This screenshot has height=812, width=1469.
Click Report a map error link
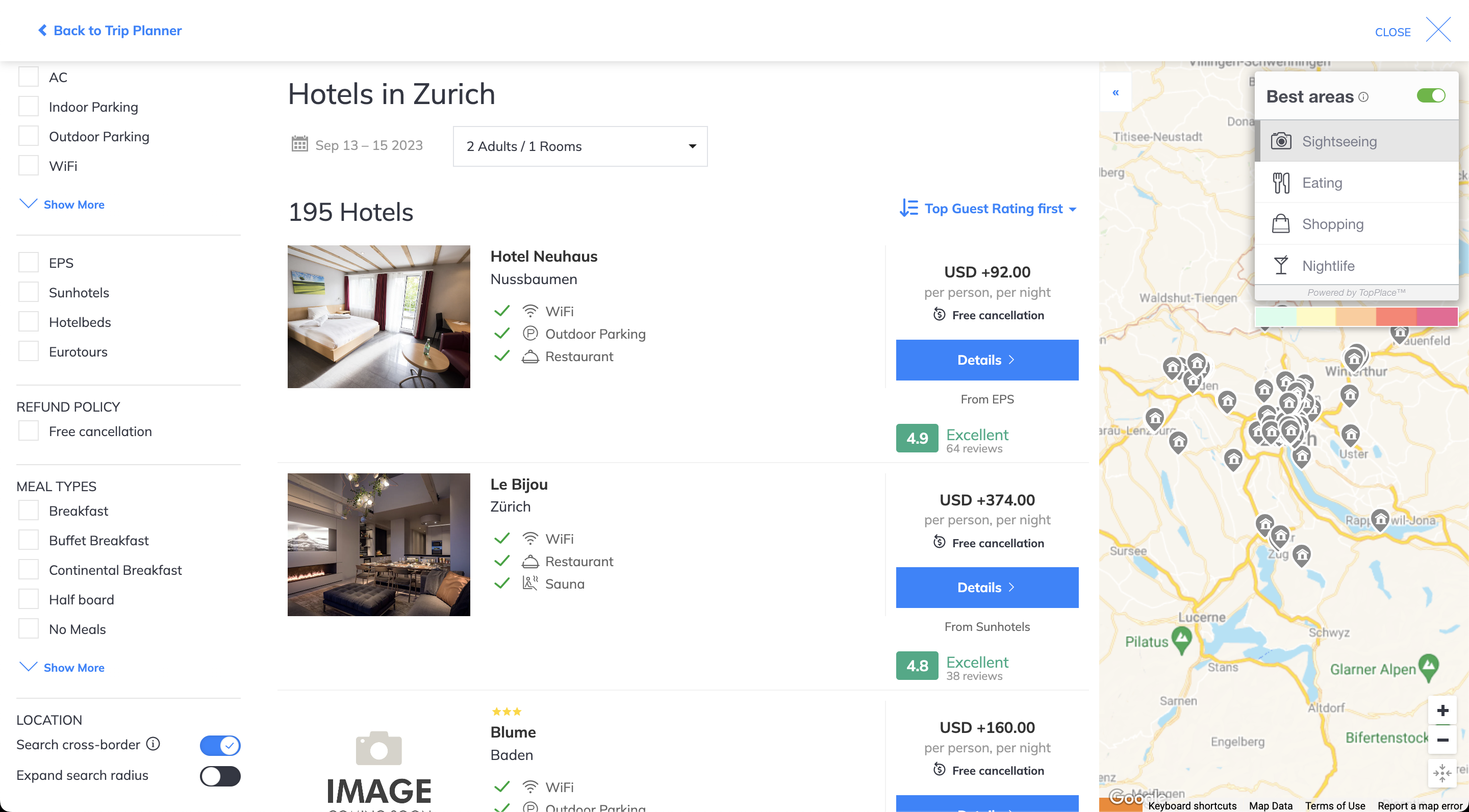pos(1420,805)
